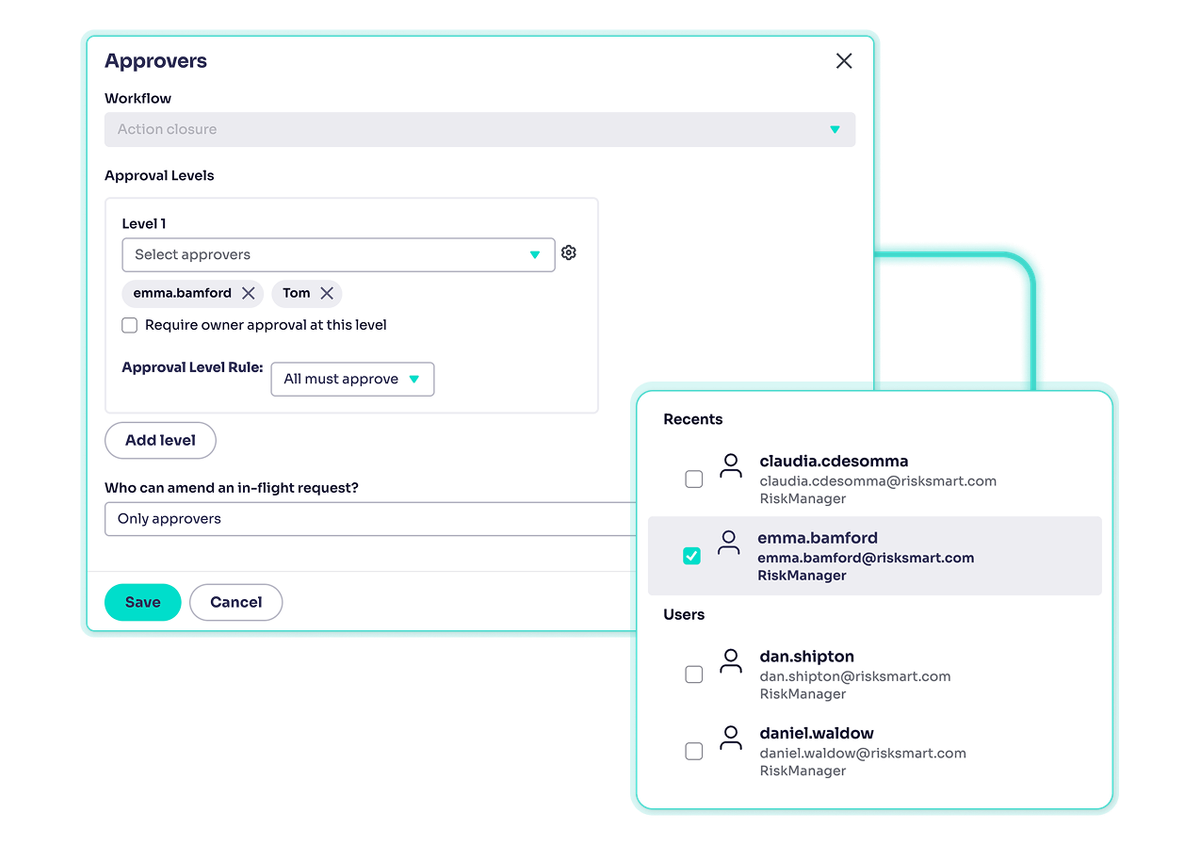Remove emma.bamford from selected approvers
Image resolution: width=1200 pixels, height=845 pixels.
click(249, 293)
